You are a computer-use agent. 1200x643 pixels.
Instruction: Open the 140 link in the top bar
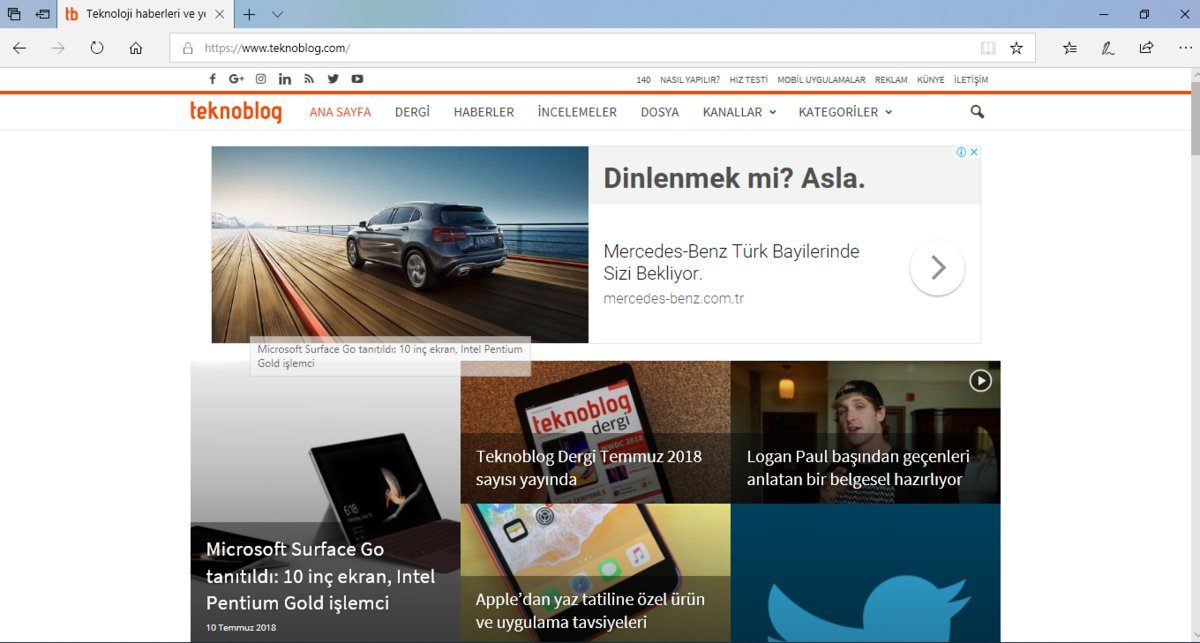pyautogui.click(x=643, y=80)
